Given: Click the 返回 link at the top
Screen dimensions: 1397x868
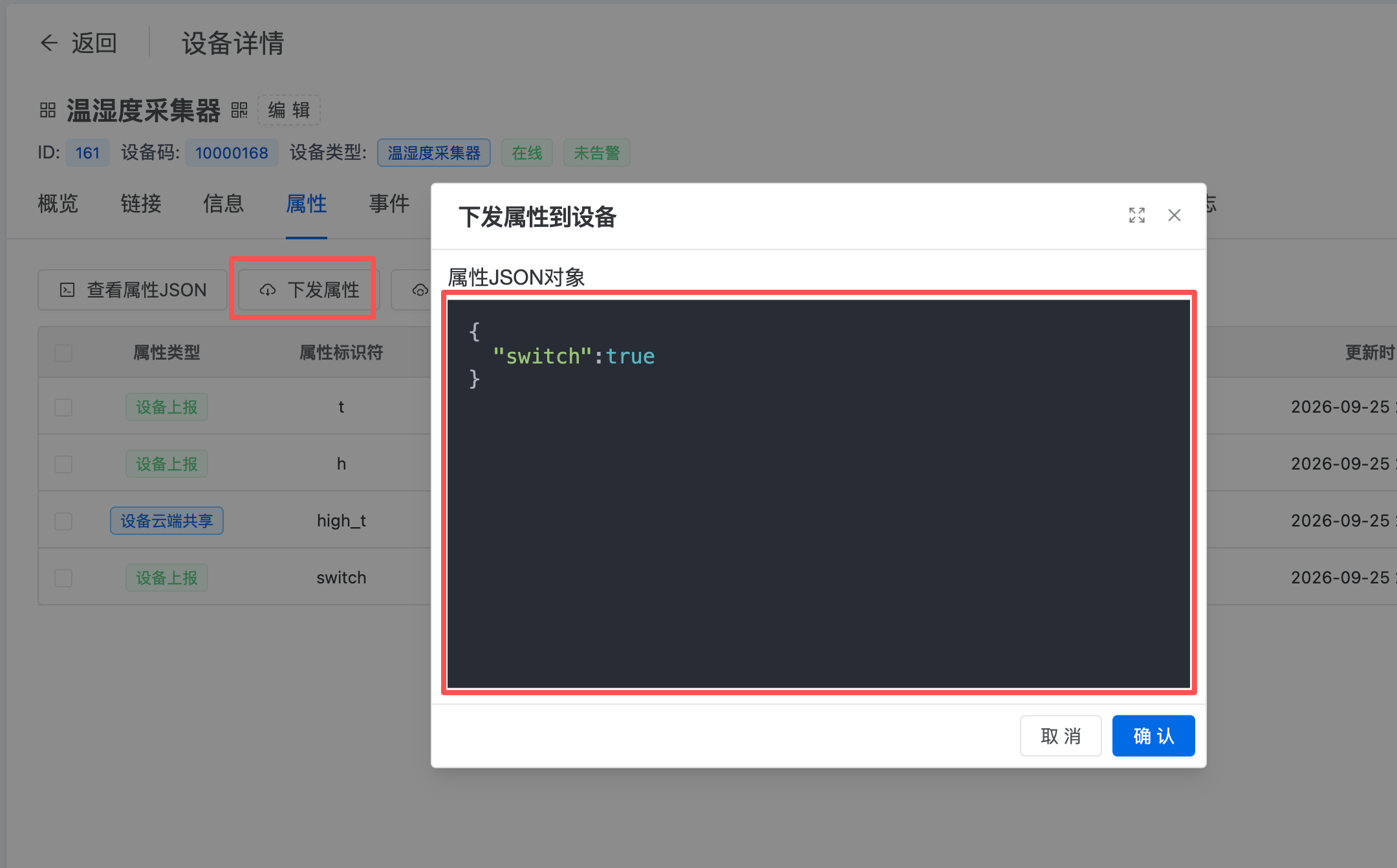Looking at the screenshot, I should [x=94, y=43].
